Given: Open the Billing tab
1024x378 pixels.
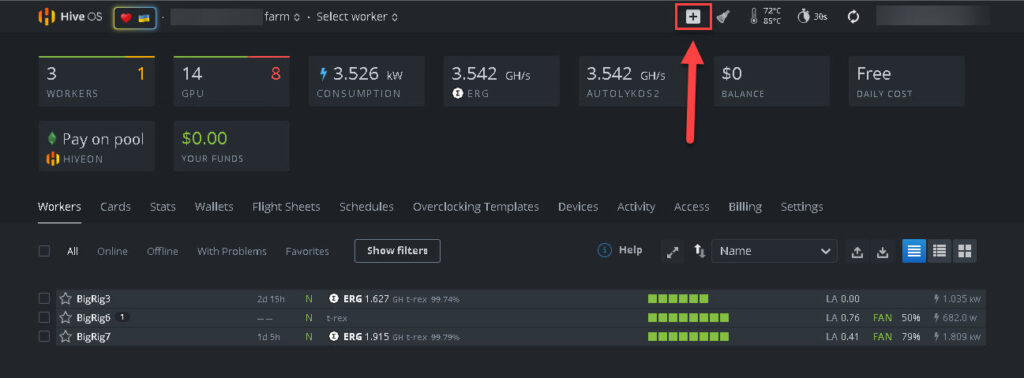Looking at the screenshot, I should pos(745,207).
